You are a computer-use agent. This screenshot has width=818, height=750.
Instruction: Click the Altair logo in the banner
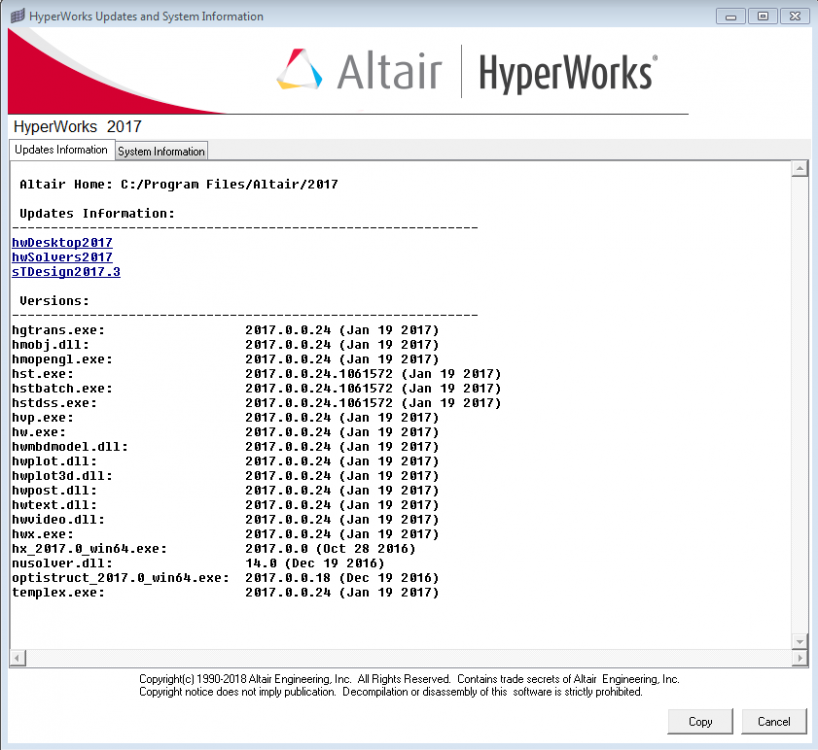pyautogui.click(x=359, y=71)
